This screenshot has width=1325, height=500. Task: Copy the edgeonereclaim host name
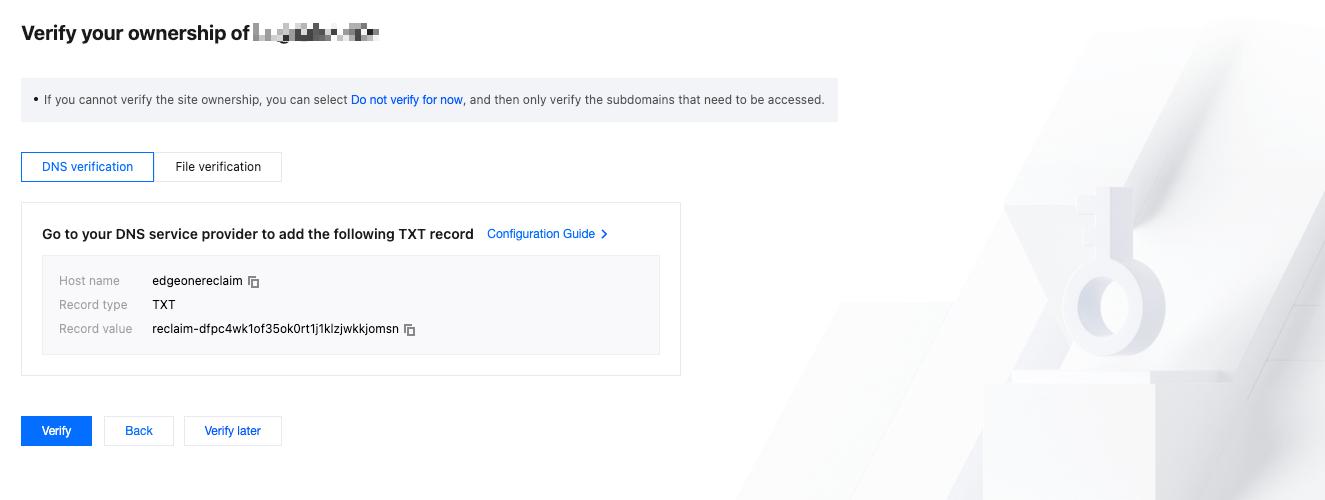[x=254, y=282]
